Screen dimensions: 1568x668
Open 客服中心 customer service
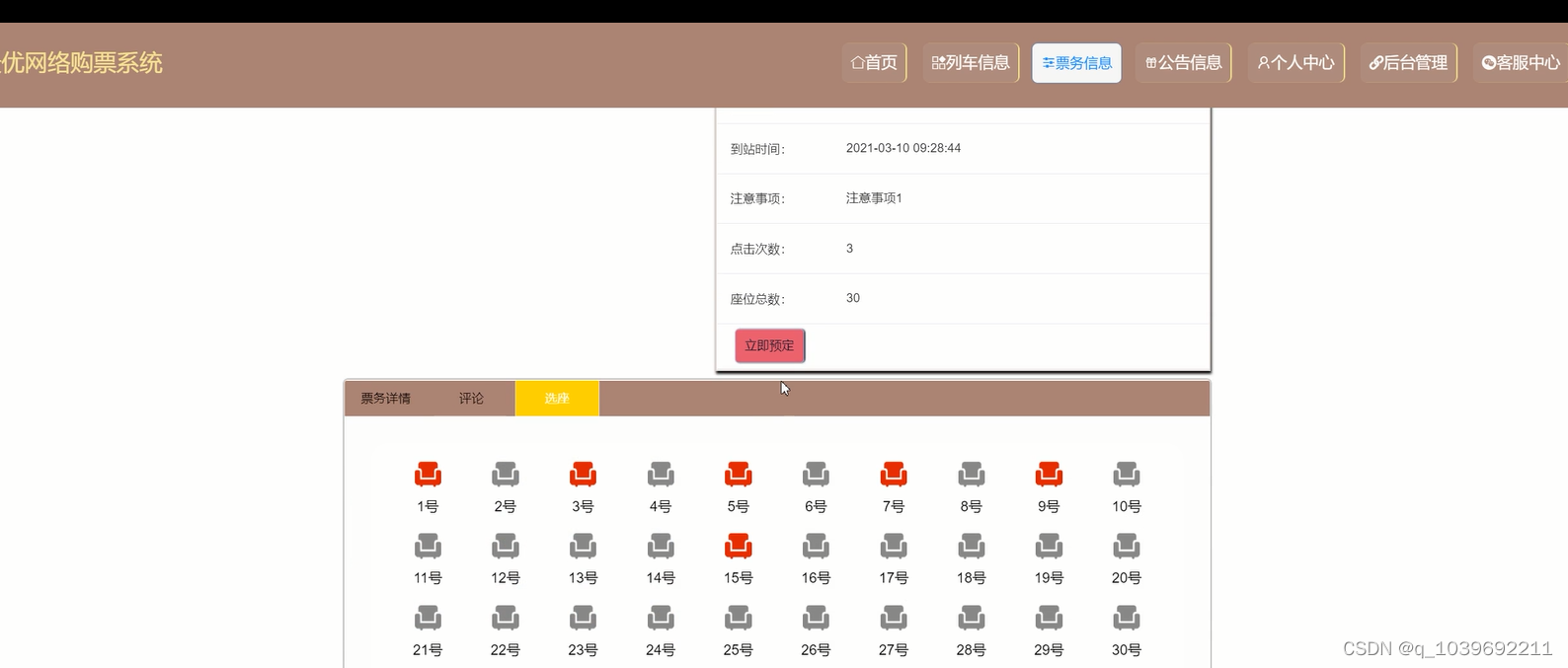tap(1521, 63)
